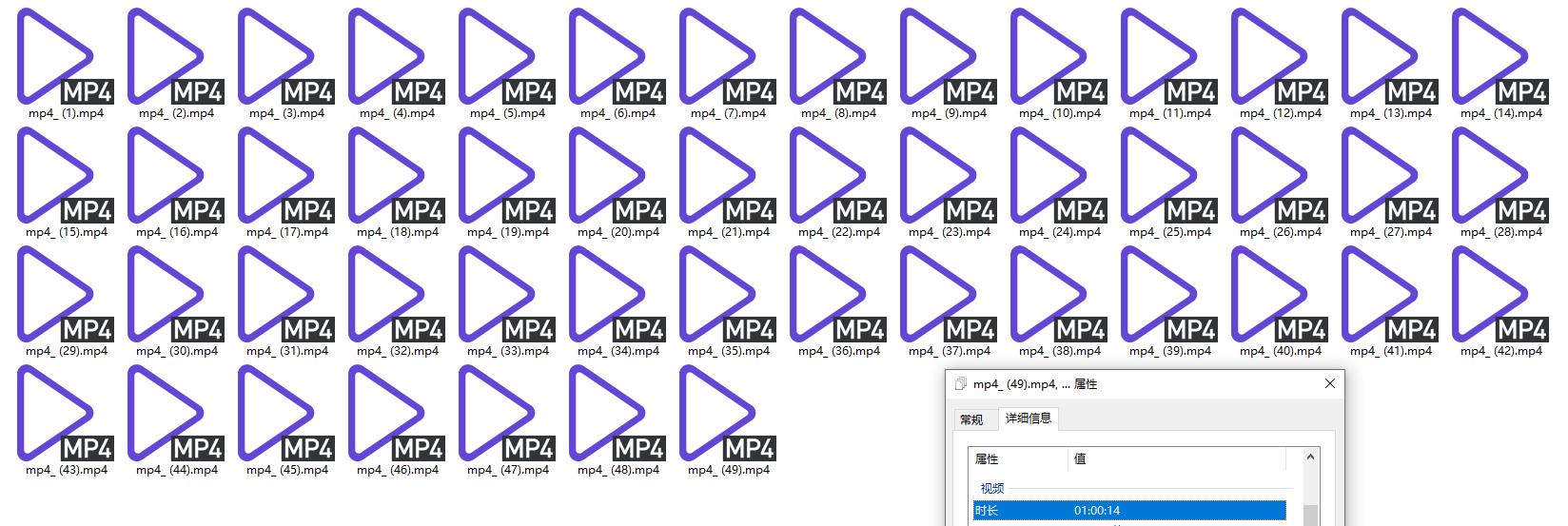Highlight the mp4_ (46).mp4 file icon
This screenshot has height=526, width=1568.
pyautogui.click(x=395, y=414)
